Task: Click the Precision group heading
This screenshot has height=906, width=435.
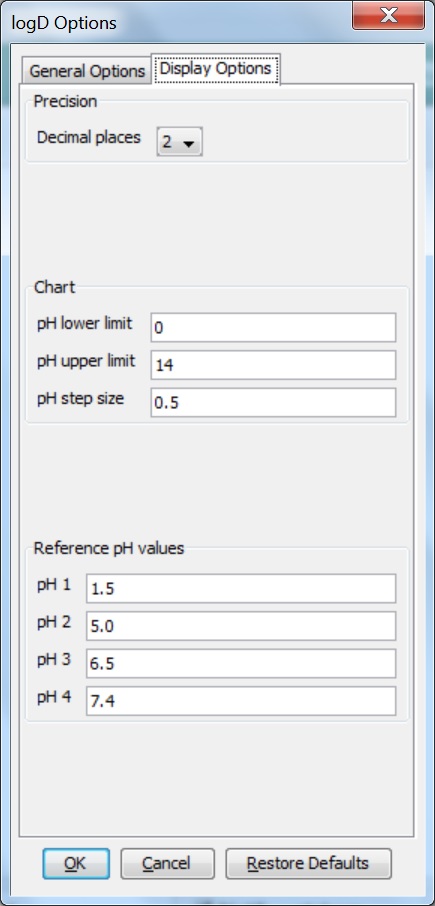Action: [x=65, y=101]
